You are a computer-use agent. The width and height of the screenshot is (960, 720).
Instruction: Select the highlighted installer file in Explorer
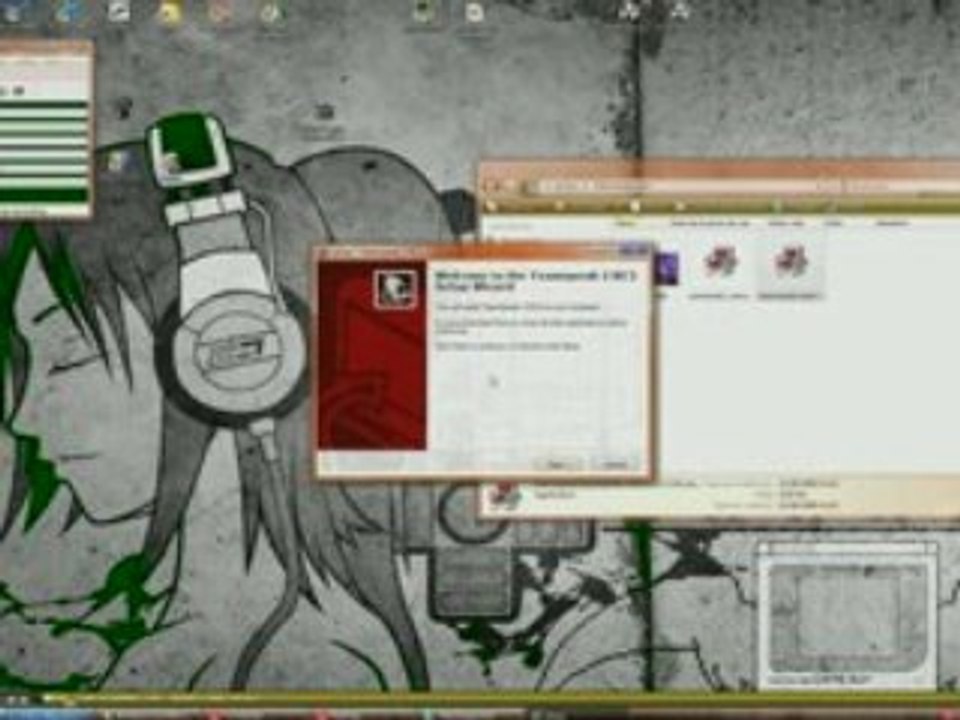tap(789, 268)
